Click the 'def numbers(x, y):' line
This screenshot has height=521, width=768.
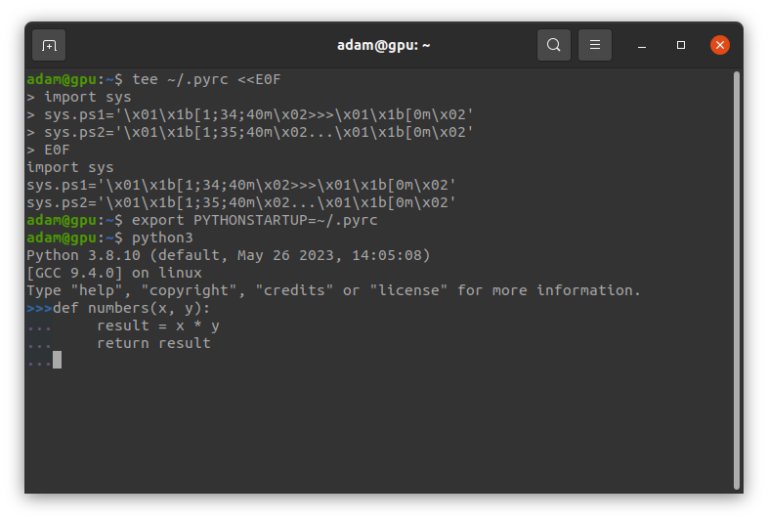pyautogui.click(x=131, y=308)
